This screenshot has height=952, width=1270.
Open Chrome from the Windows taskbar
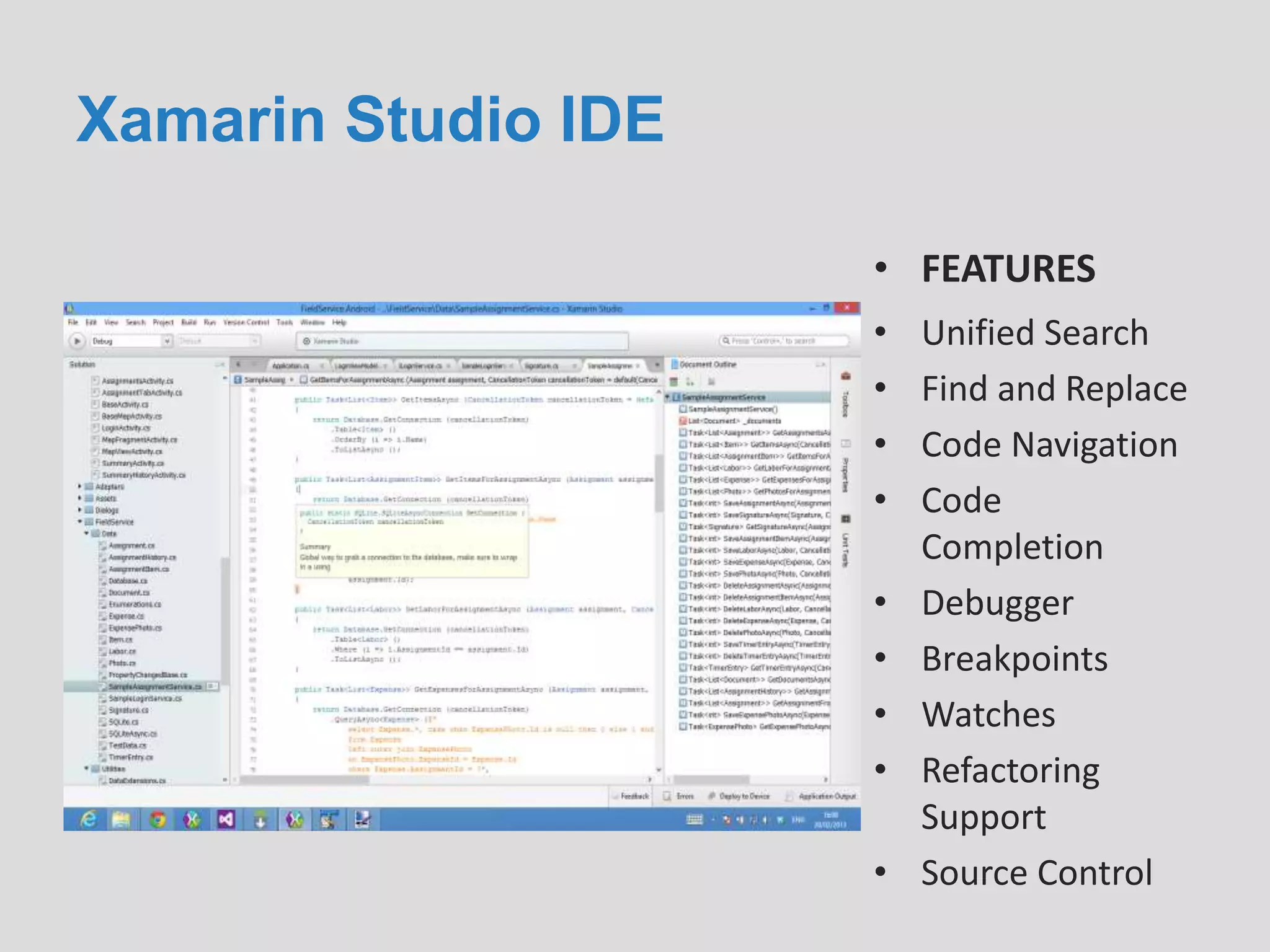point(158,819)
